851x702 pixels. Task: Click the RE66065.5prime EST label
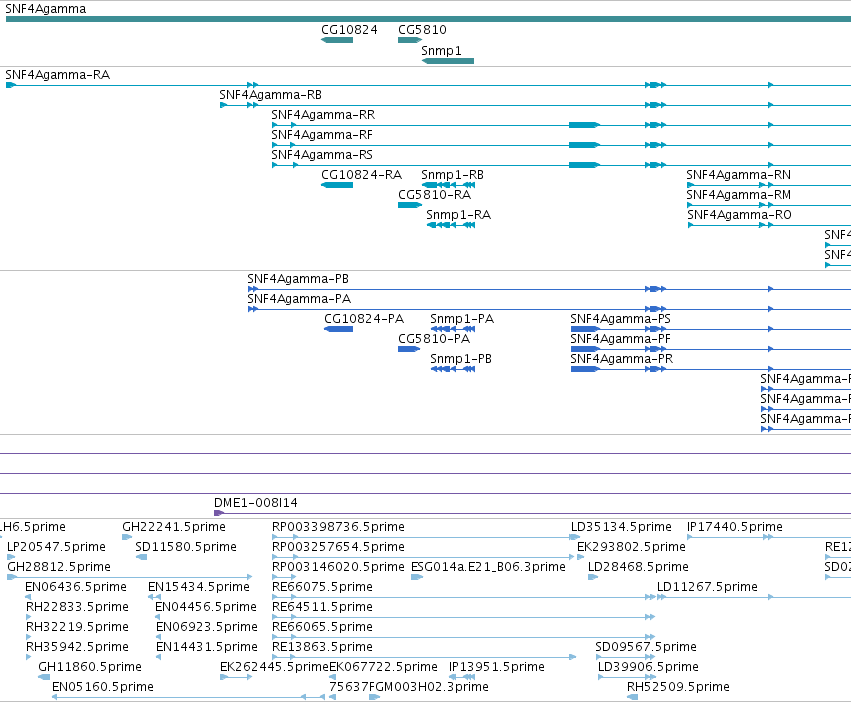pos(322,627)
